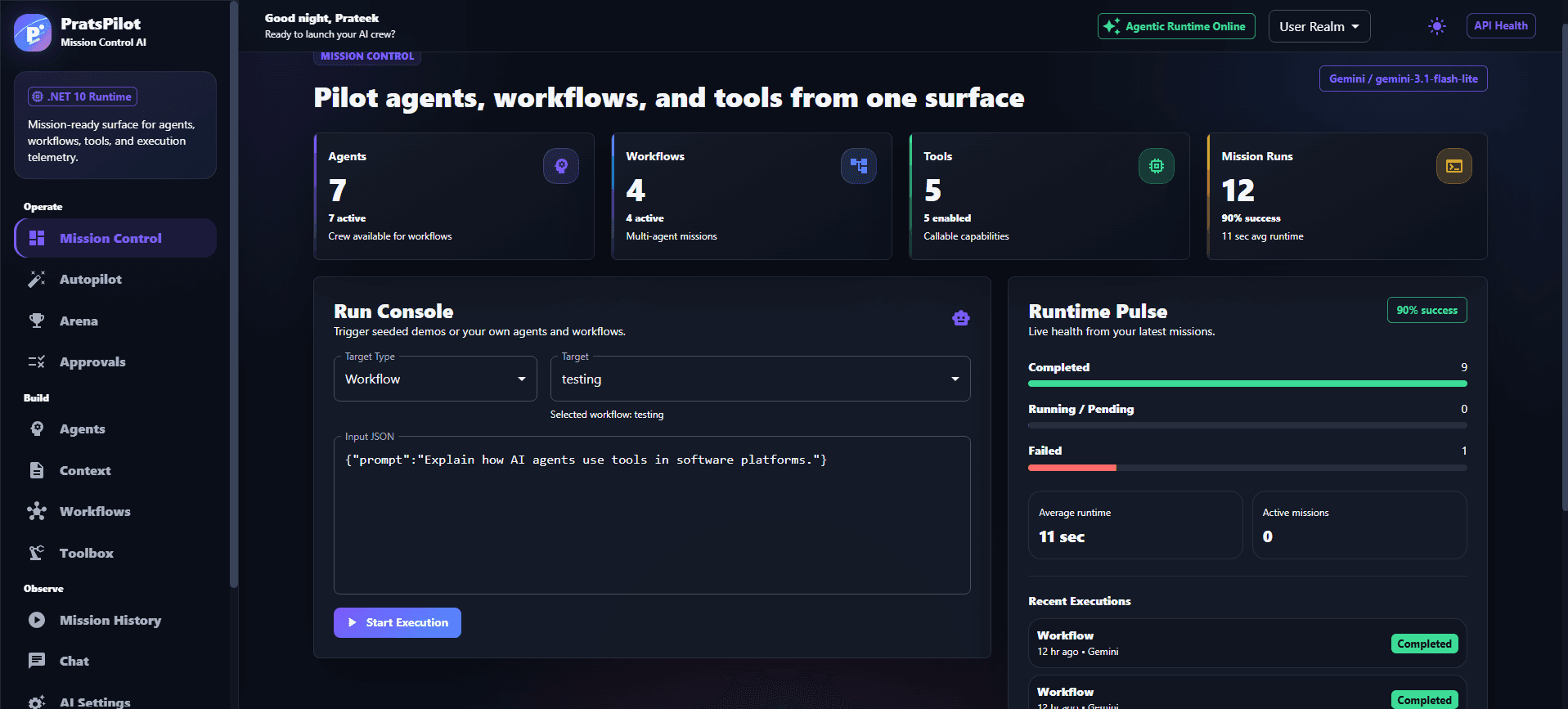
Task: Click the Mission Control grid icon in sidebar
Action: pyautogui.click(x=37, y=238)
